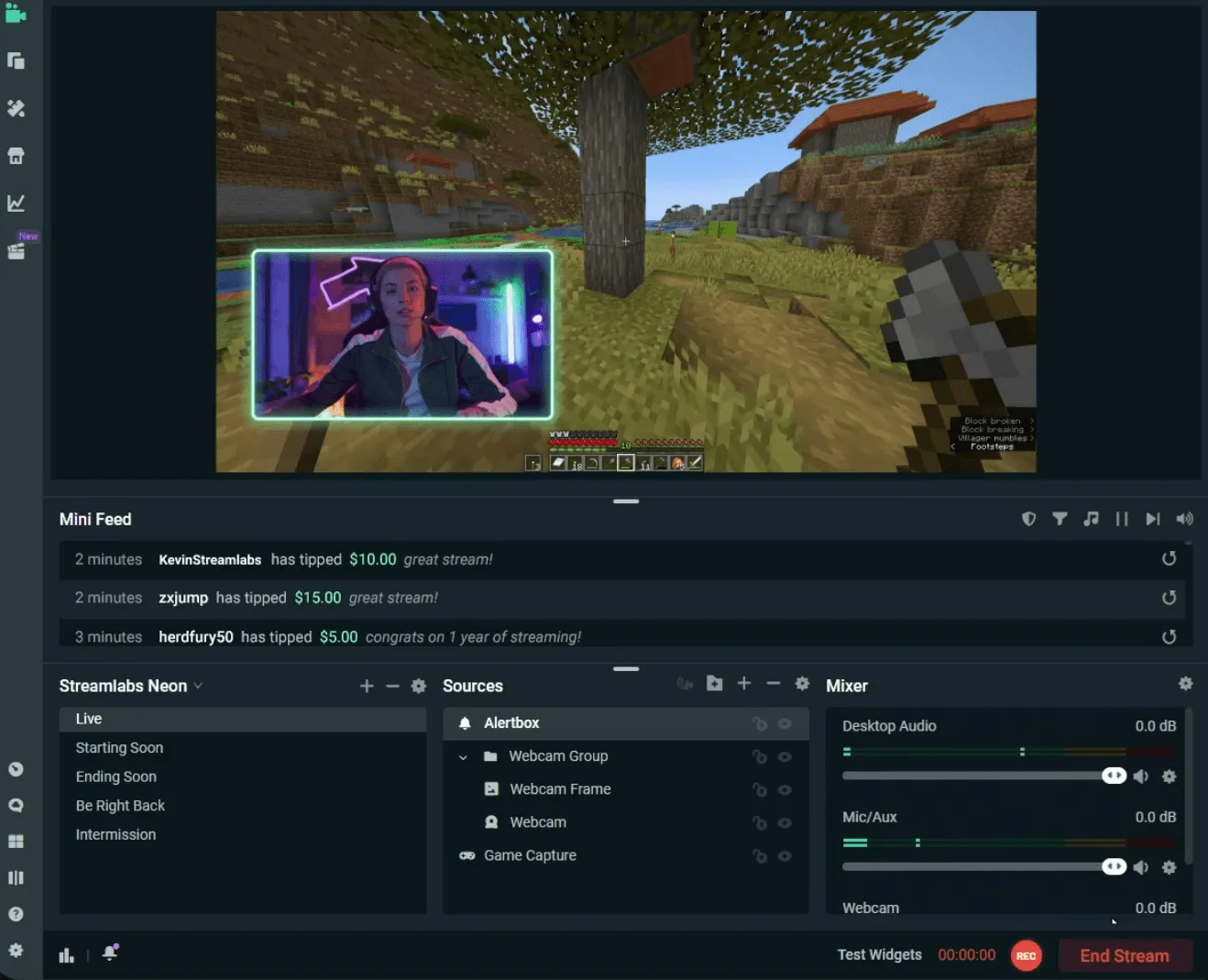Toggle the studio mode columns icon

[16, 877]
